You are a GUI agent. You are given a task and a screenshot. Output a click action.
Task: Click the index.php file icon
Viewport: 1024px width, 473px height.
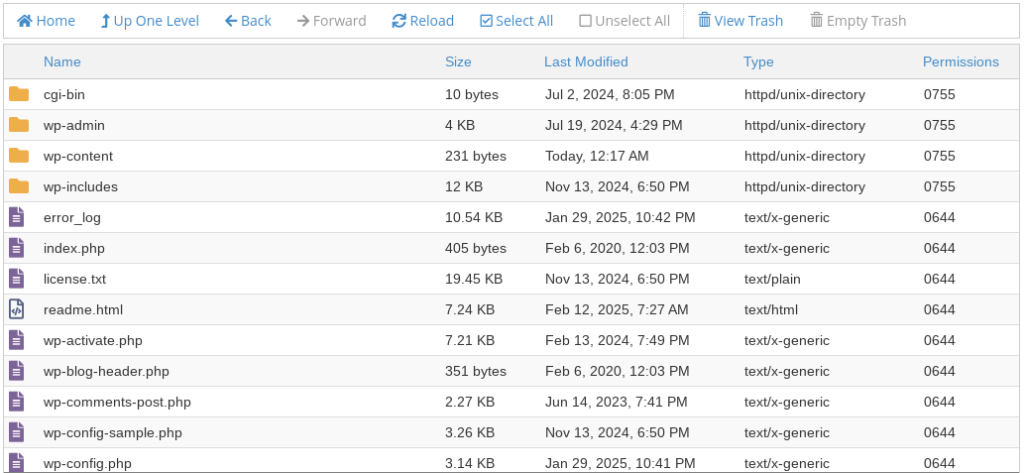[17, 248]
